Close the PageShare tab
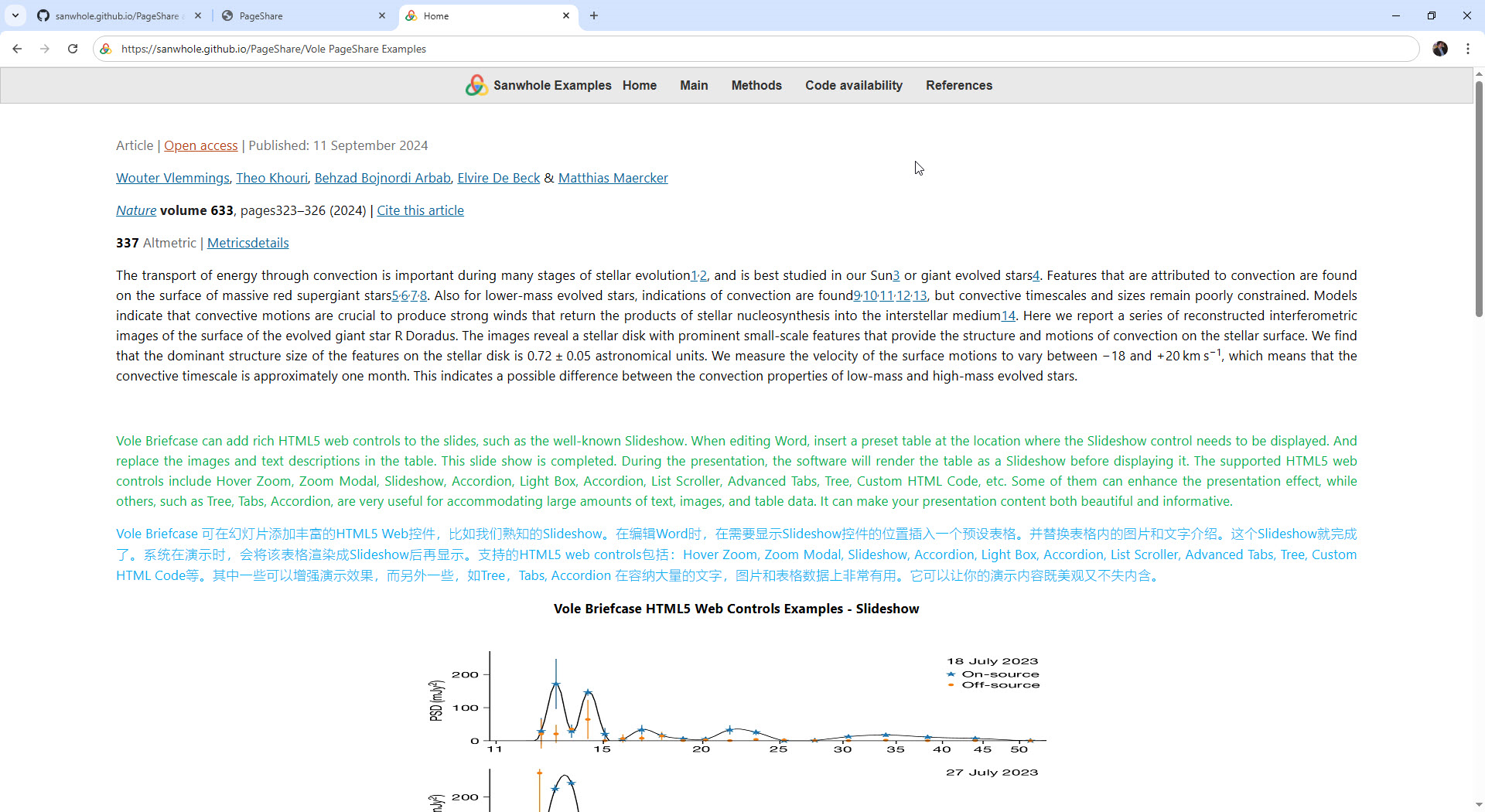The width and height of the screenshot is (1485, 812). click(382, 15)
